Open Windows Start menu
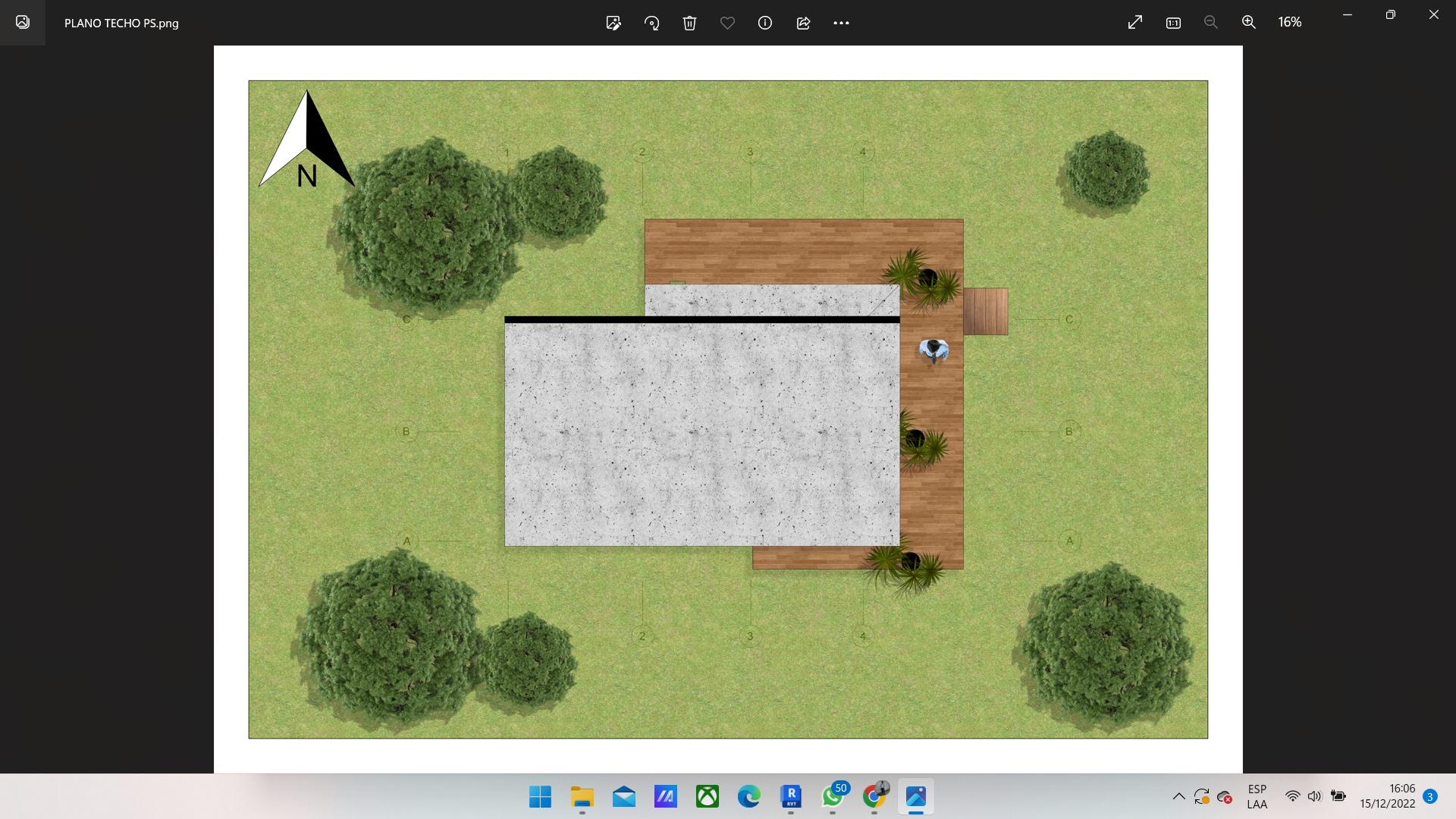Image resolution: width=1456 pixels, height=819 pixels. 540,797
